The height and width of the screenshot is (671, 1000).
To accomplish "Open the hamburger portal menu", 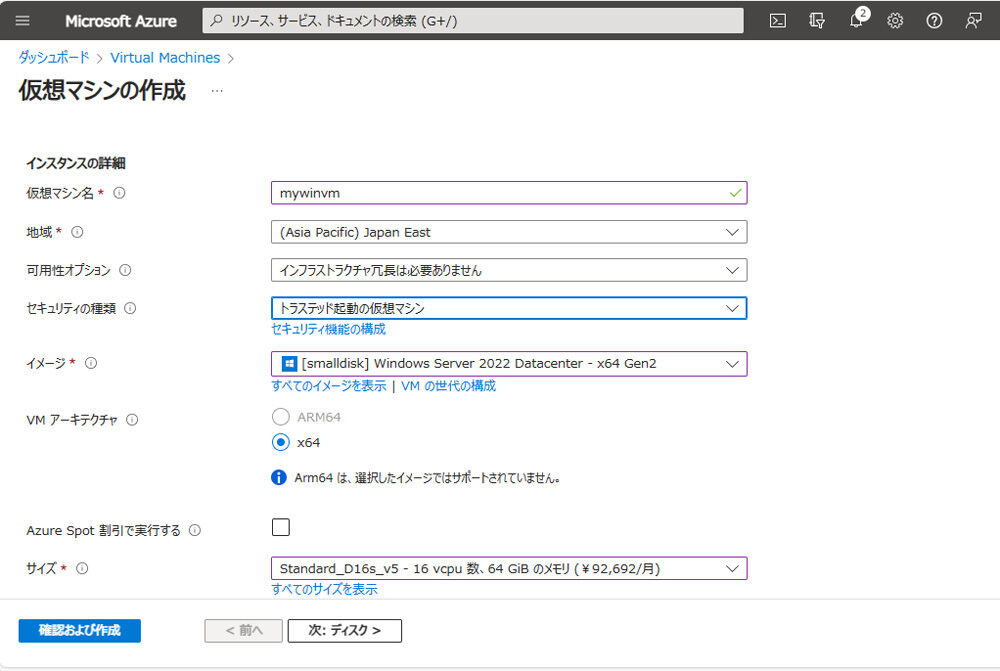I will click(x=22, y=20).
